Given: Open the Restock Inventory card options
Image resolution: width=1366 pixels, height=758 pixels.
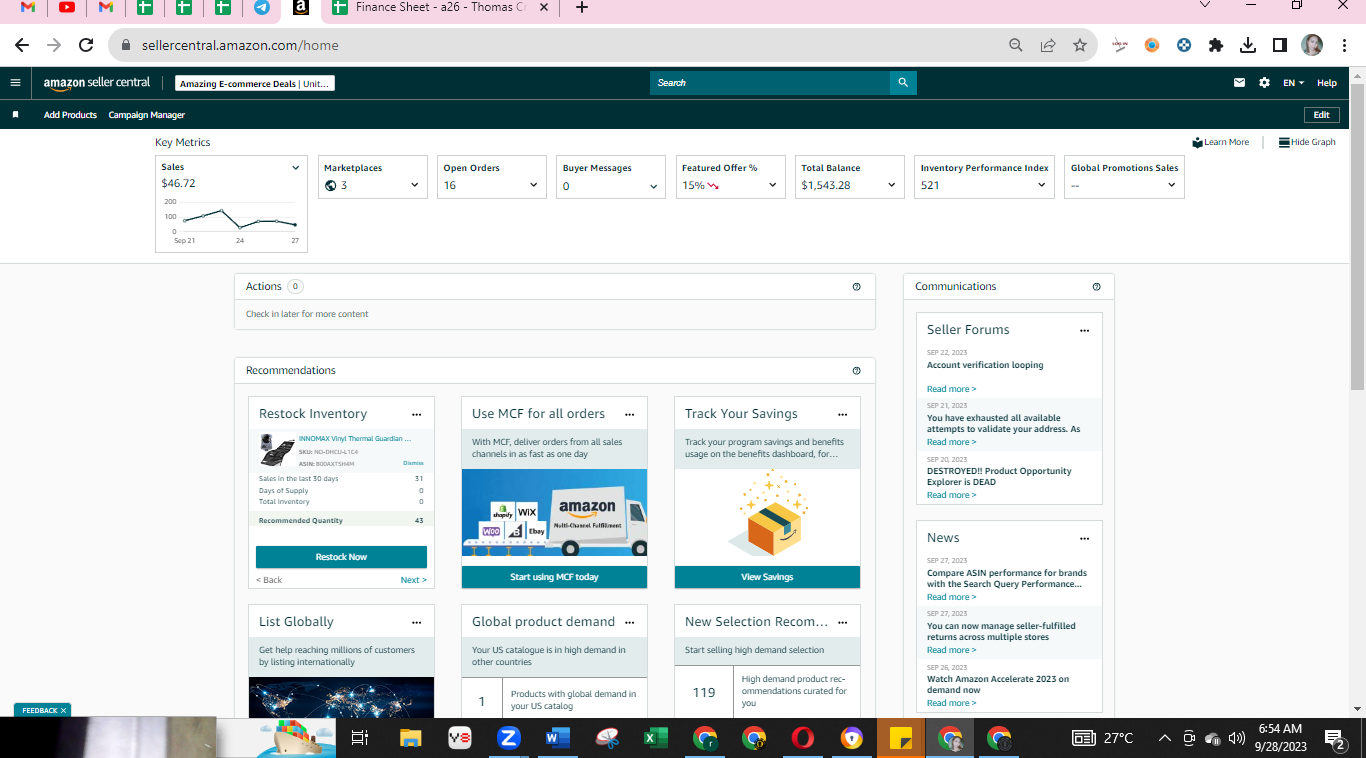Looking at the screenshot, I should pyautogui.click(x=417, y=414).
